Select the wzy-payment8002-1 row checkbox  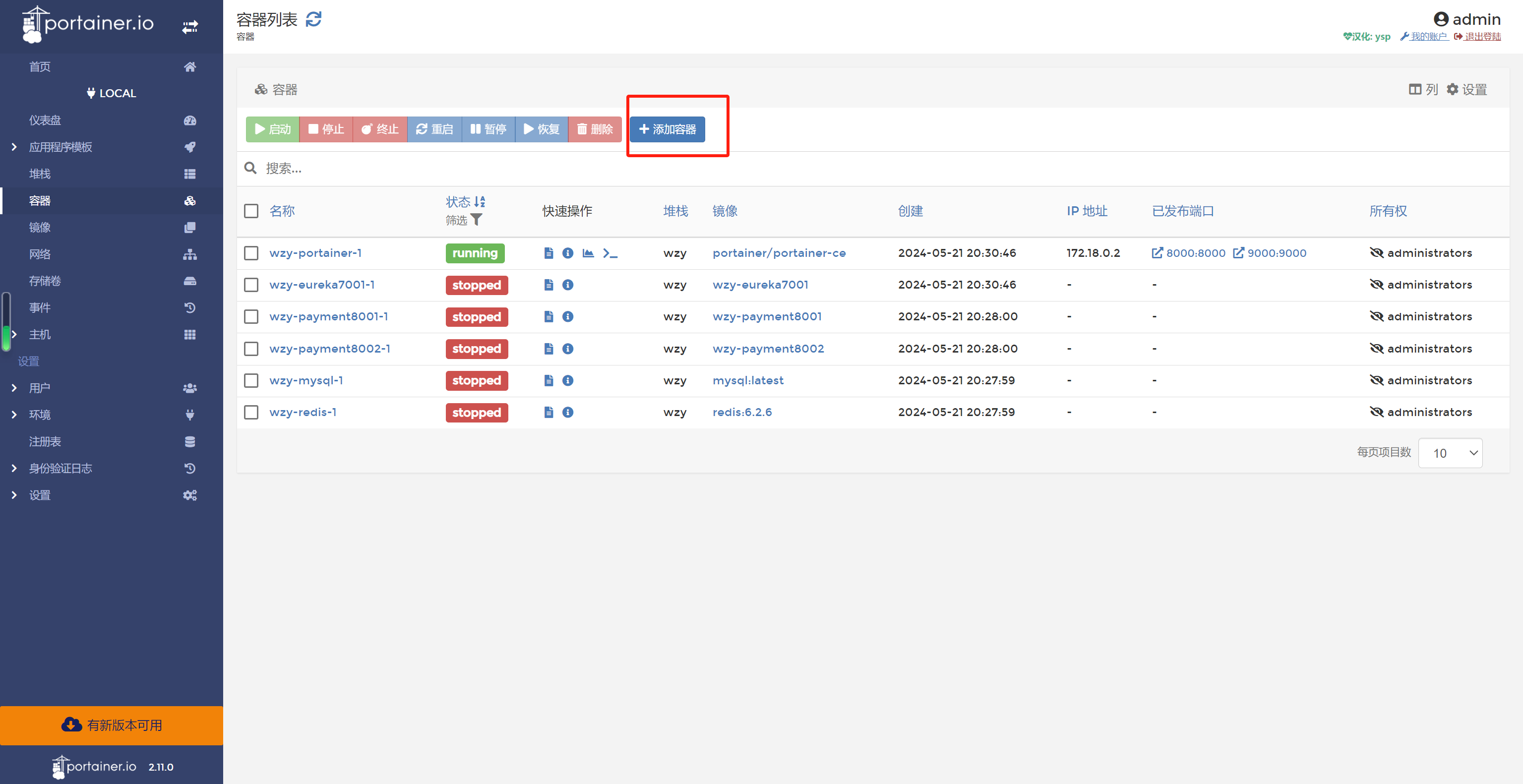coord(251,349)
